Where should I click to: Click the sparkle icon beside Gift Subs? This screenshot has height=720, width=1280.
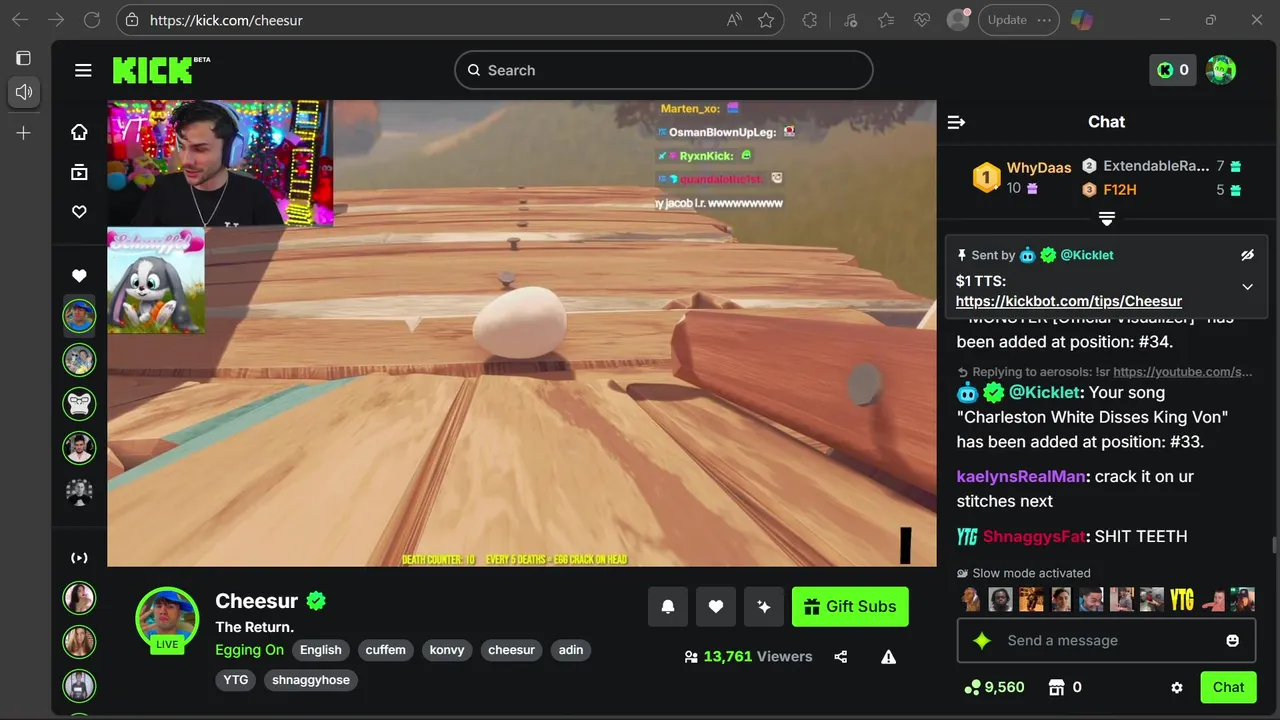[x=764, y=606]
